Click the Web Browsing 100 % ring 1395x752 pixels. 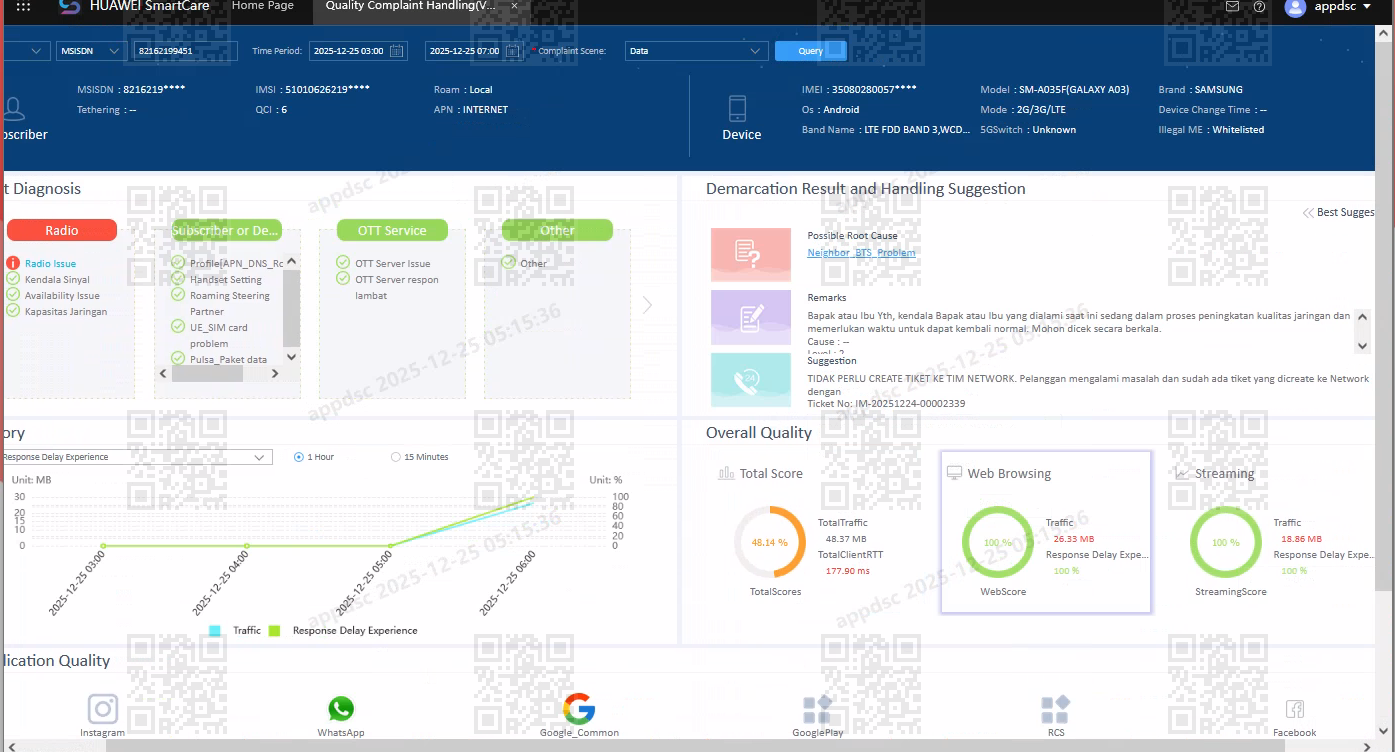pyautogui.click(x=998, y=542)
